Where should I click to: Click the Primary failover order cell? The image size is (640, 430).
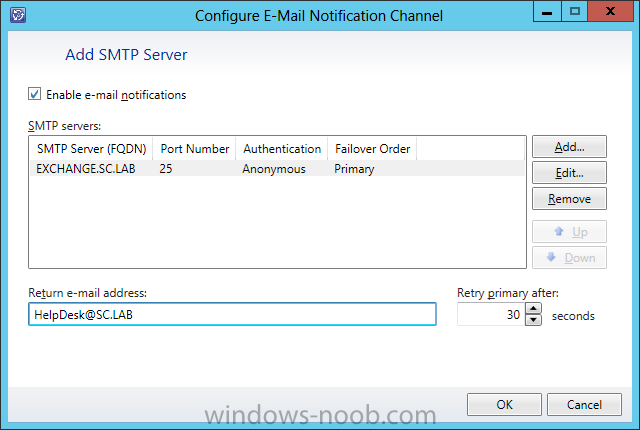354,168
